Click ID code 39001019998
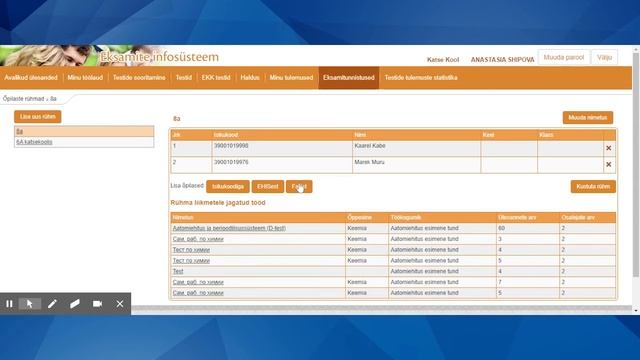The width and height of the screenshot is (640, 360). (231, 146)
